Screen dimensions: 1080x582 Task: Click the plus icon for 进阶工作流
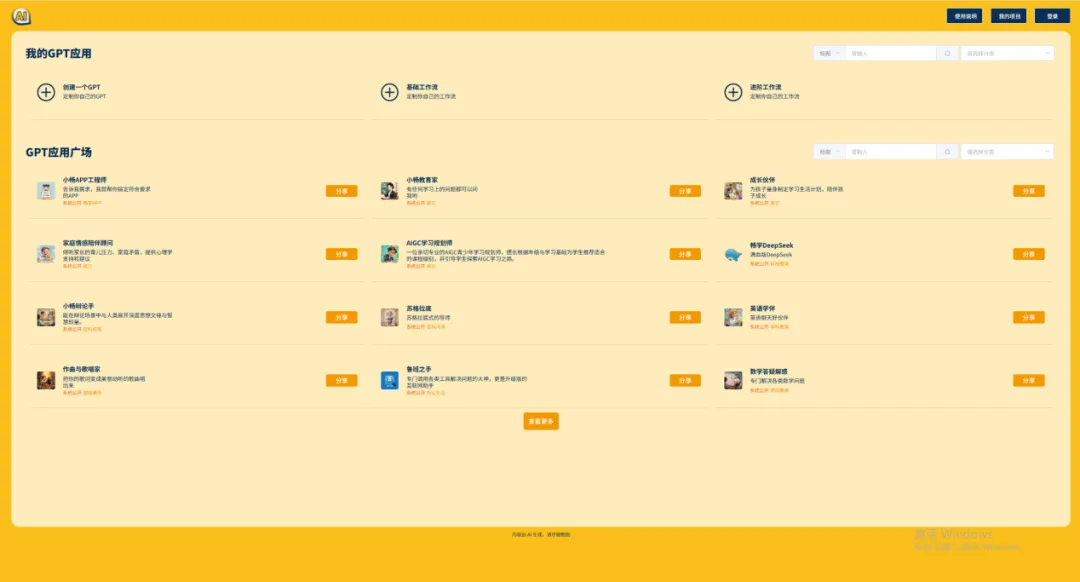(x=733, y=92)
